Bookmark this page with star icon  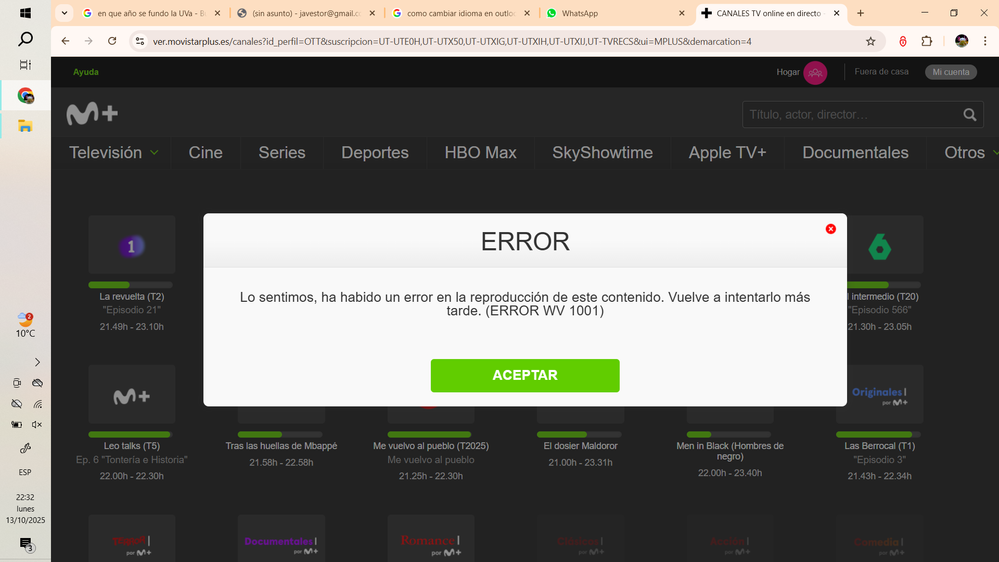(x=870, y=41)
